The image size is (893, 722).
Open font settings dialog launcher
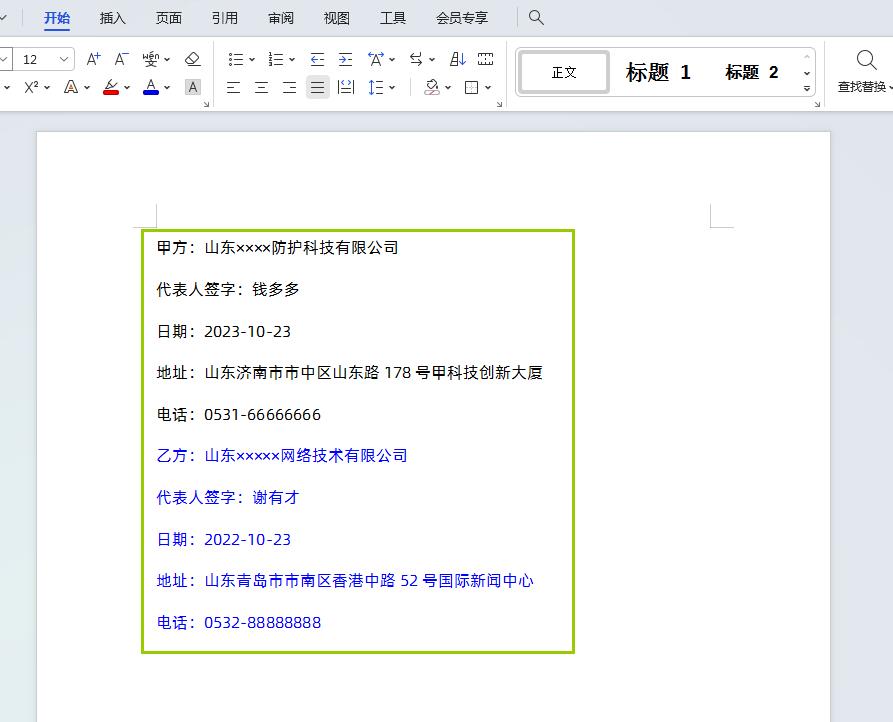(x=207, y=104)
